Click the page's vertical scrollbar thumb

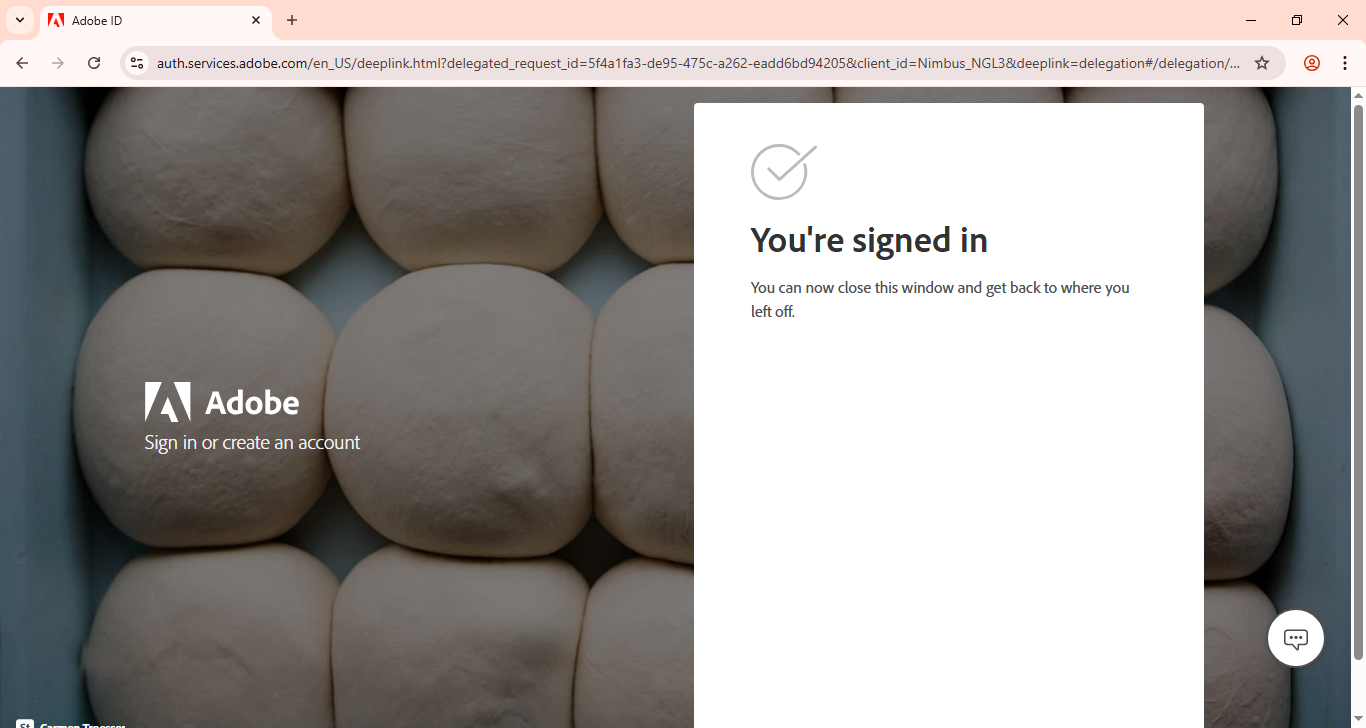[1358, 382]
